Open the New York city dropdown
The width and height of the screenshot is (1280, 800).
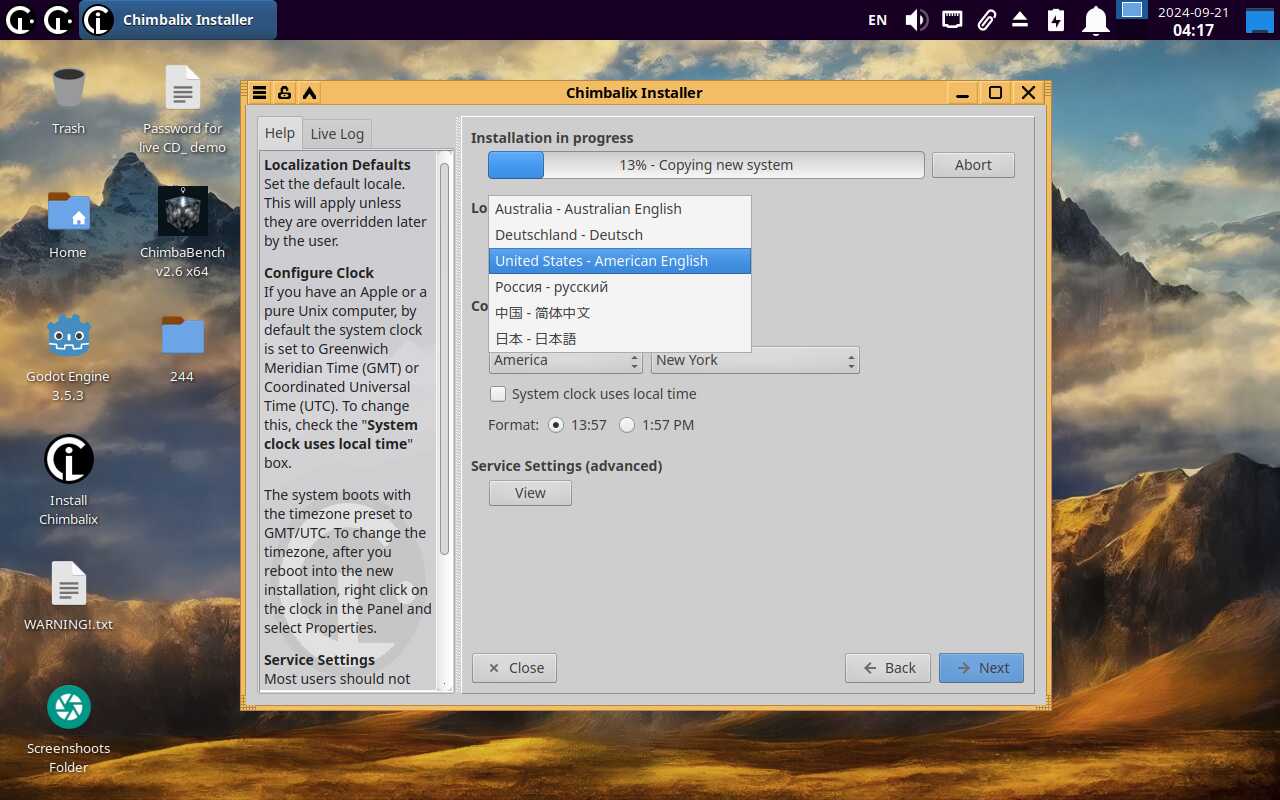point(755,361)
